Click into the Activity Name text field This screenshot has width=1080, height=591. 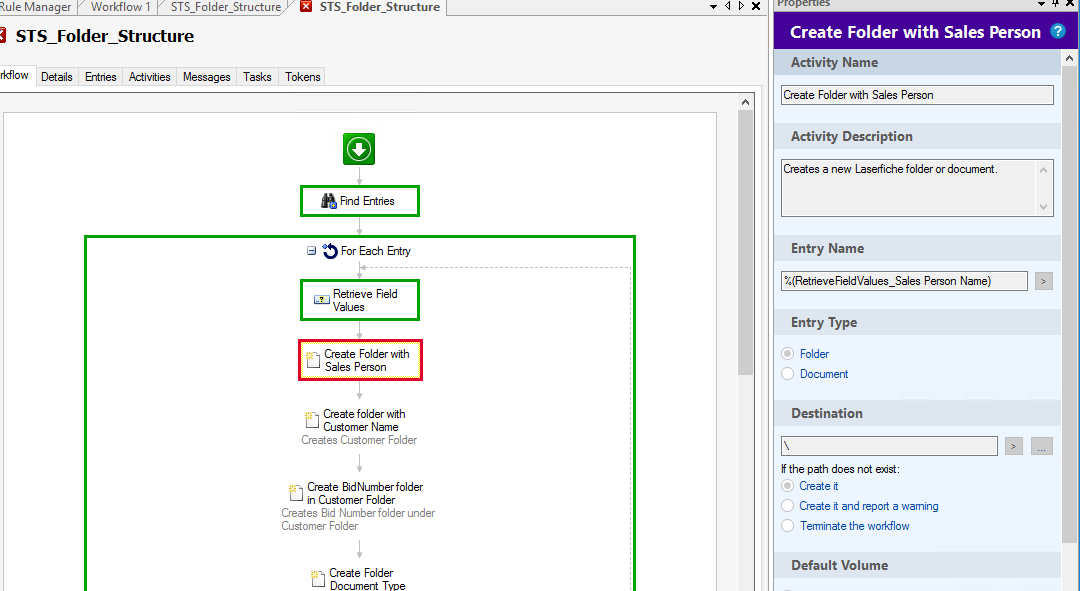click(x=916, y=95)
